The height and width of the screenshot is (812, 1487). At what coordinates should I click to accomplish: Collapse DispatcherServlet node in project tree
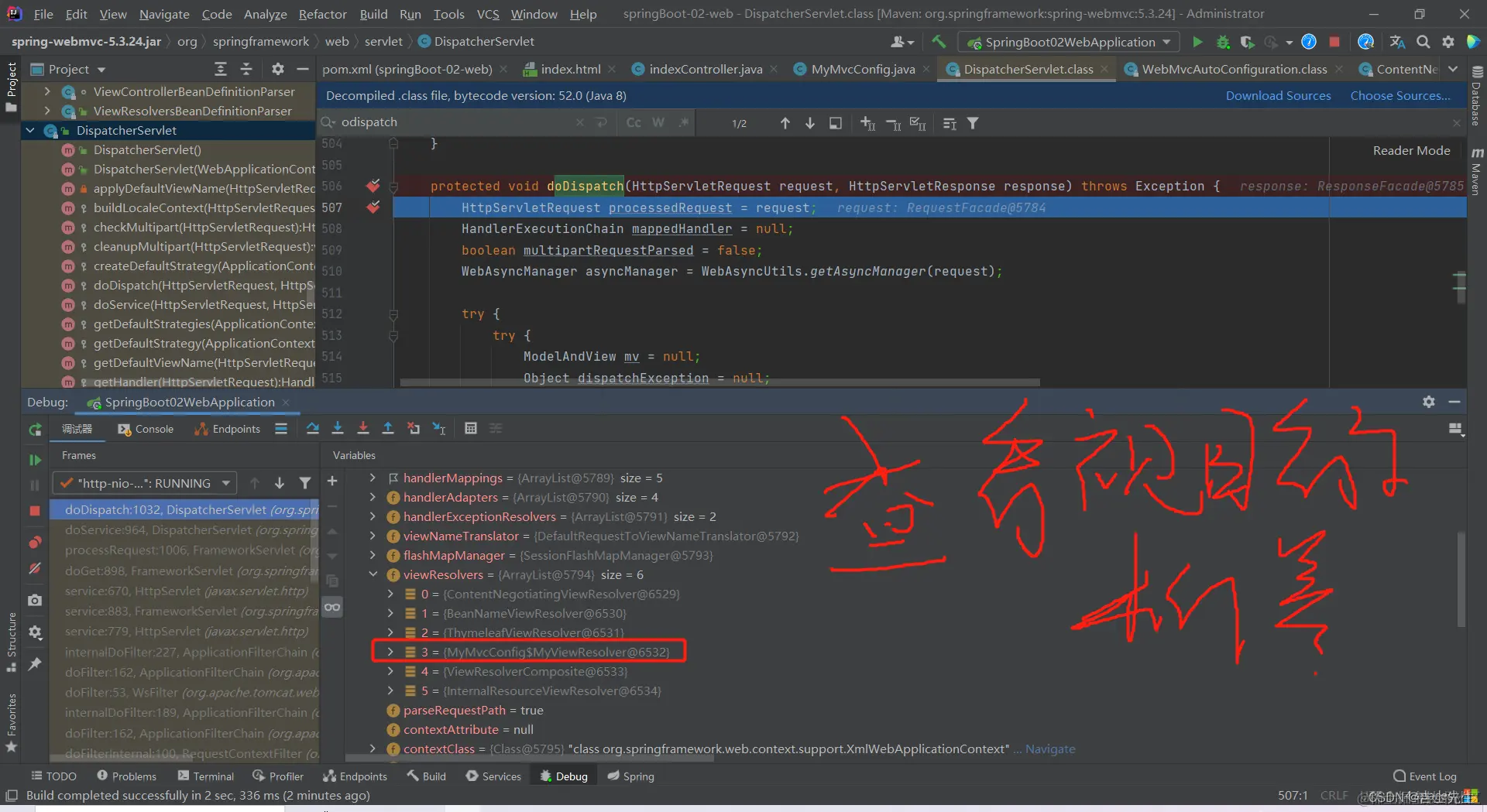tap(30, 130)
